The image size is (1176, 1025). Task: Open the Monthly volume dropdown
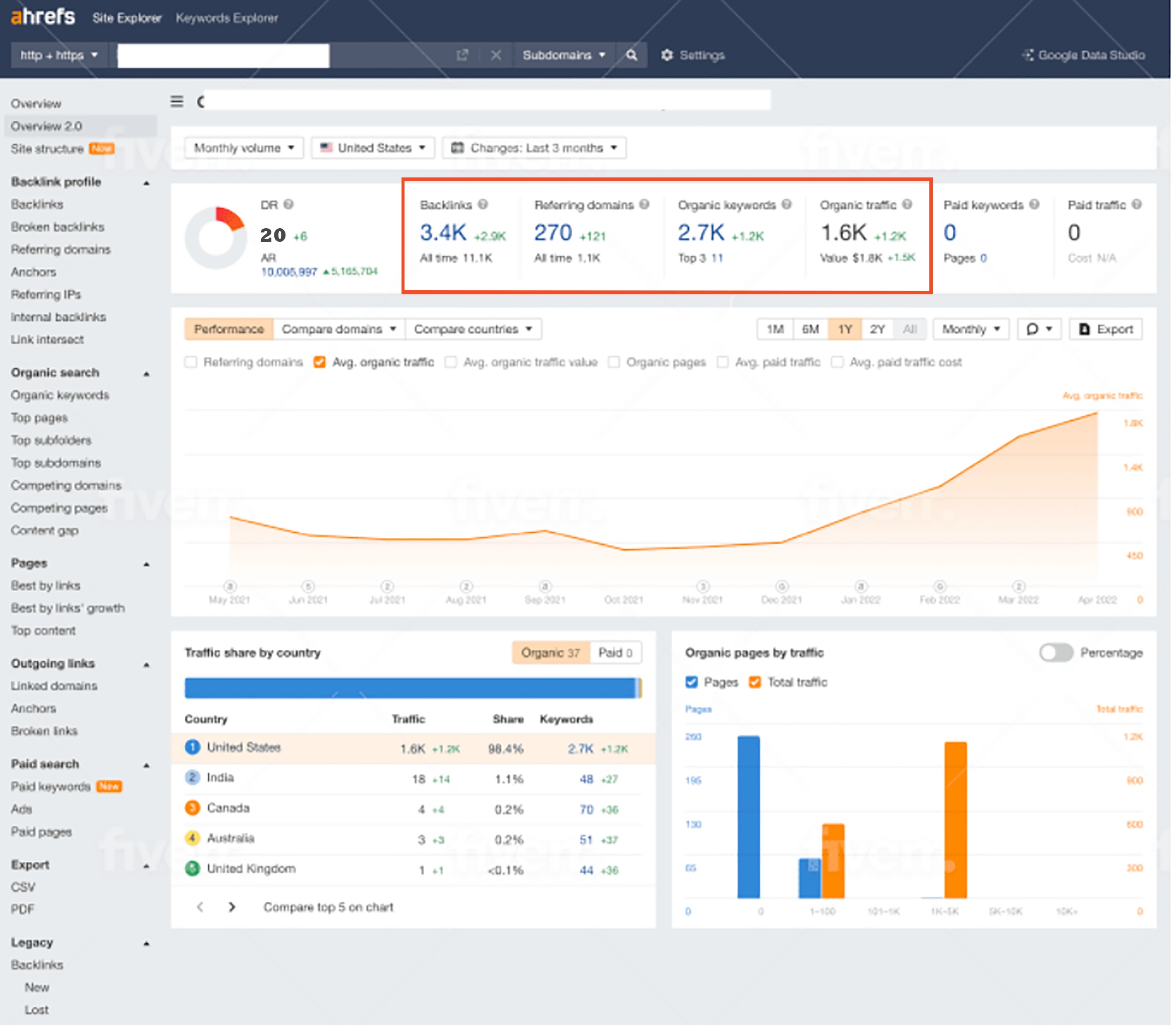244,148
